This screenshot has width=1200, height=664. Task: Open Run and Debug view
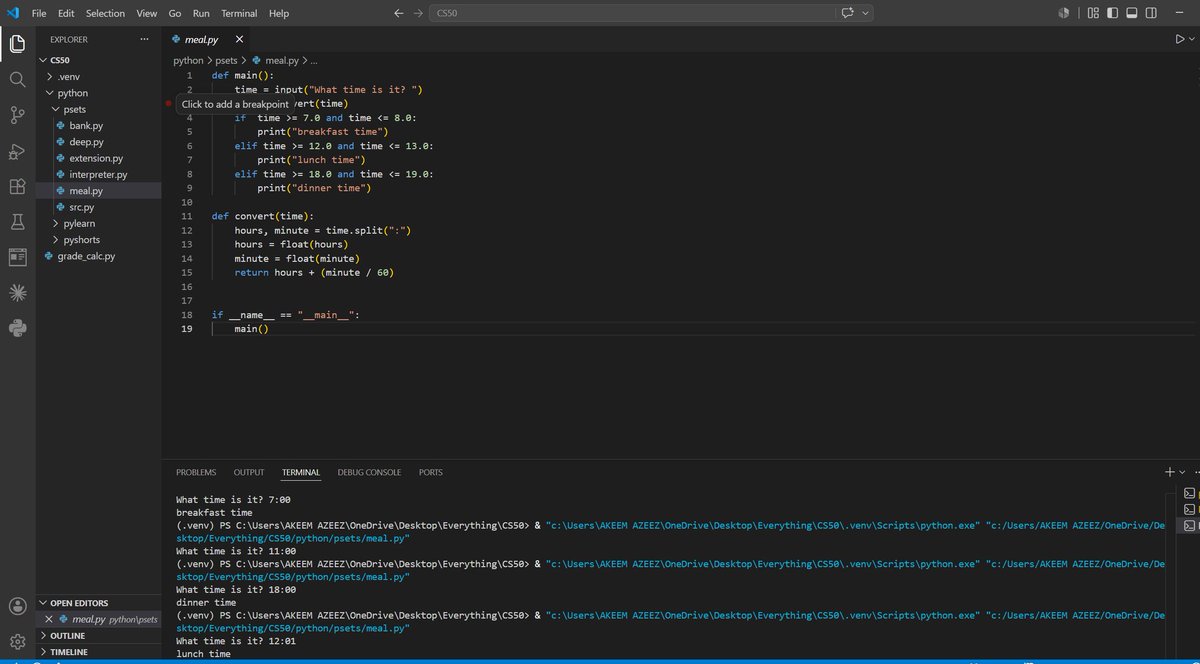tap(17, 151)
